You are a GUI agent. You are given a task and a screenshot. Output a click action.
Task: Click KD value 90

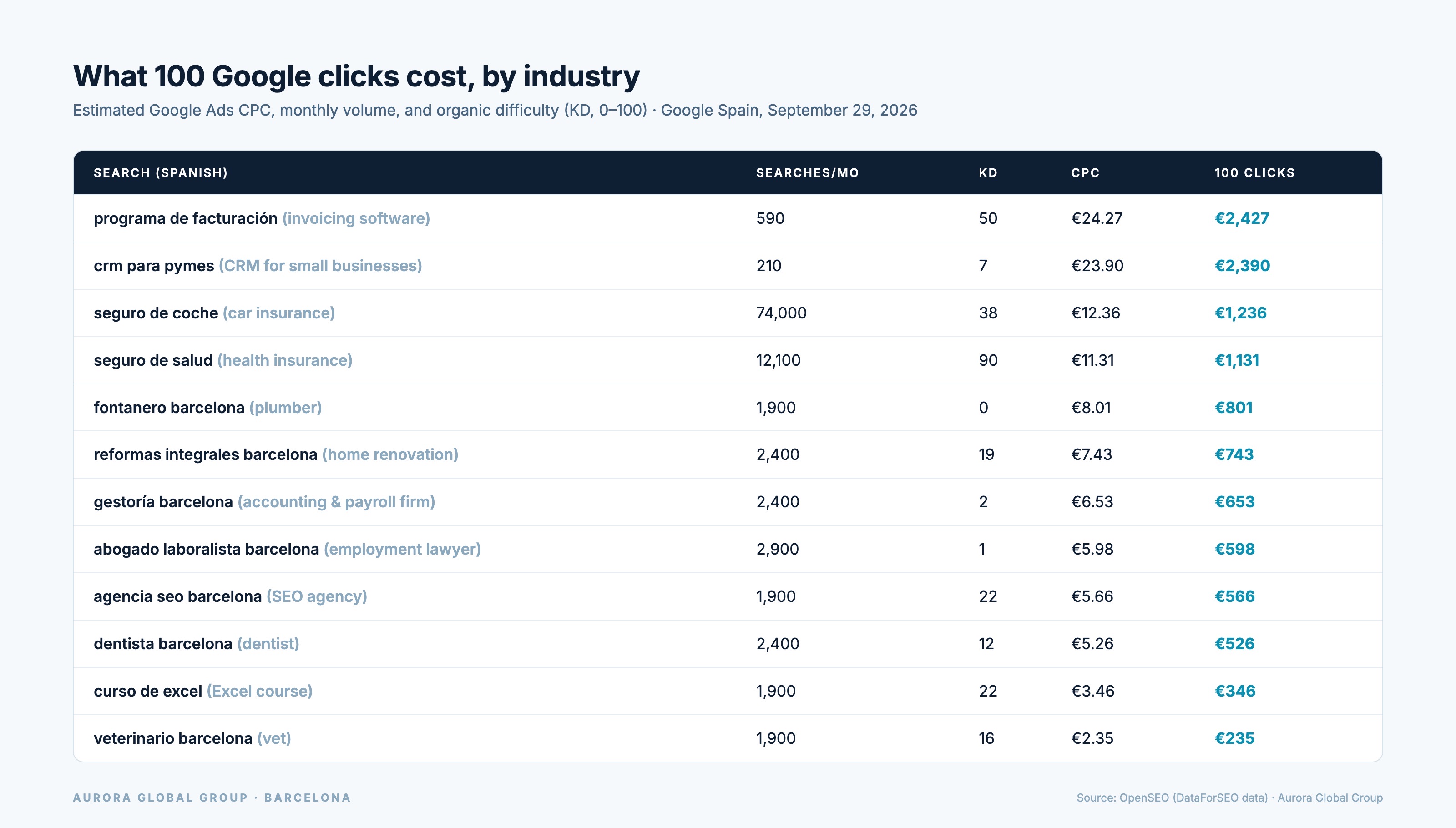[988, 360]
